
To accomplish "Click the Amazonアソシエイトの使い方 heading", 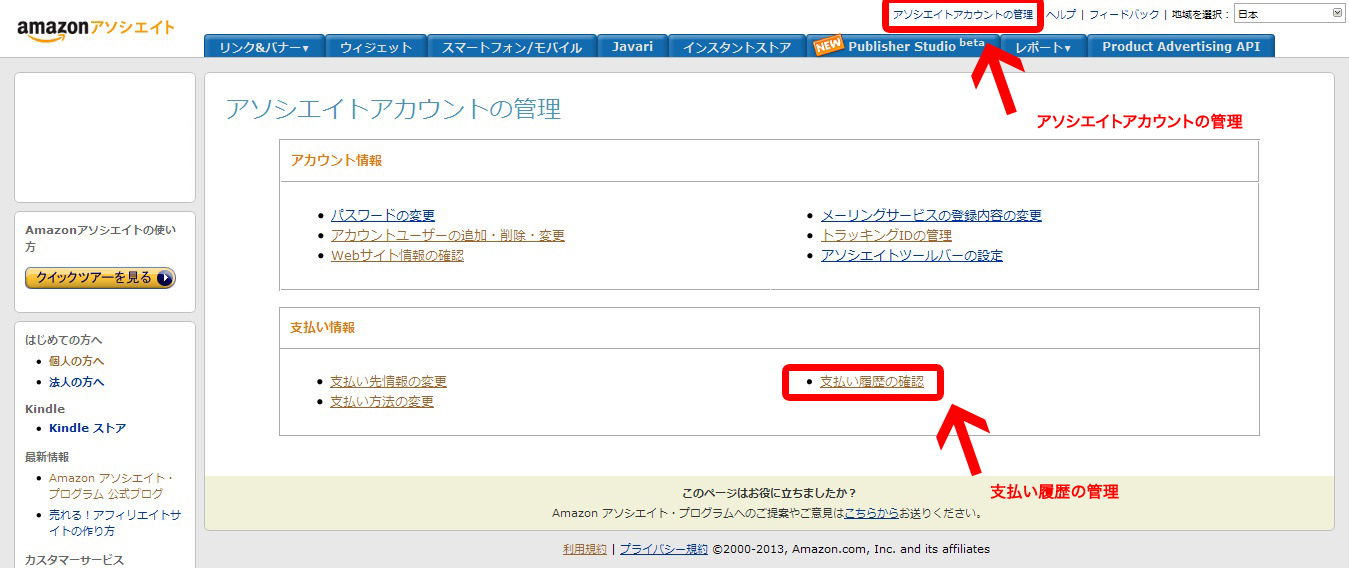I will pos(100,238).
